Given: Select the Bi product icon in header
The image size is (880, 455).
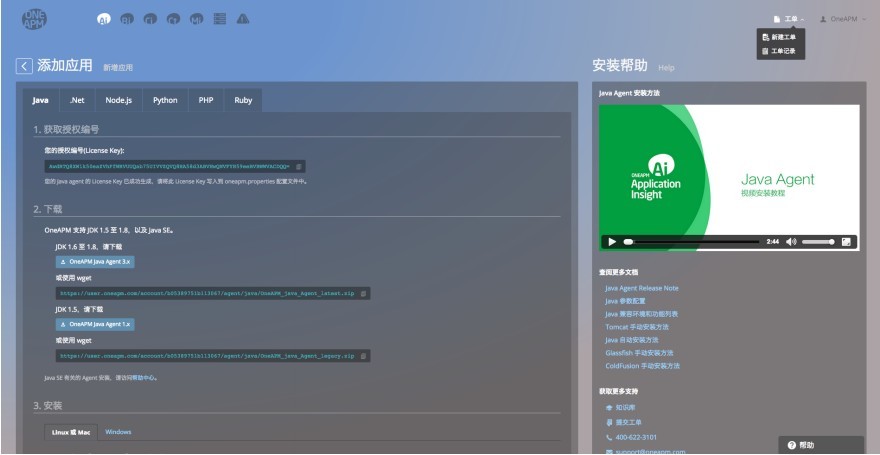Looking at the screenshot, I should tap(127, 20).
